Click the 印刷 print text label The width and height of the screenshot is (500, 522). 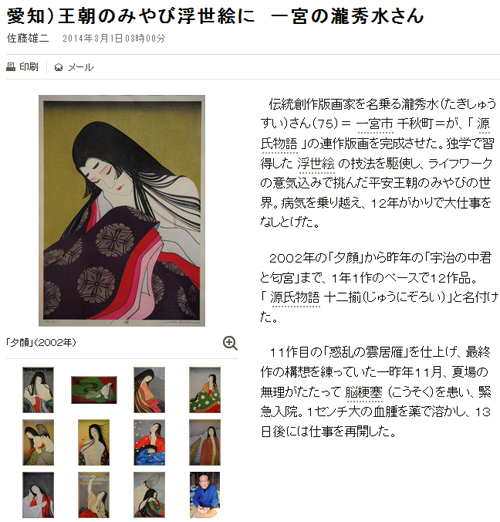(29, 67)
